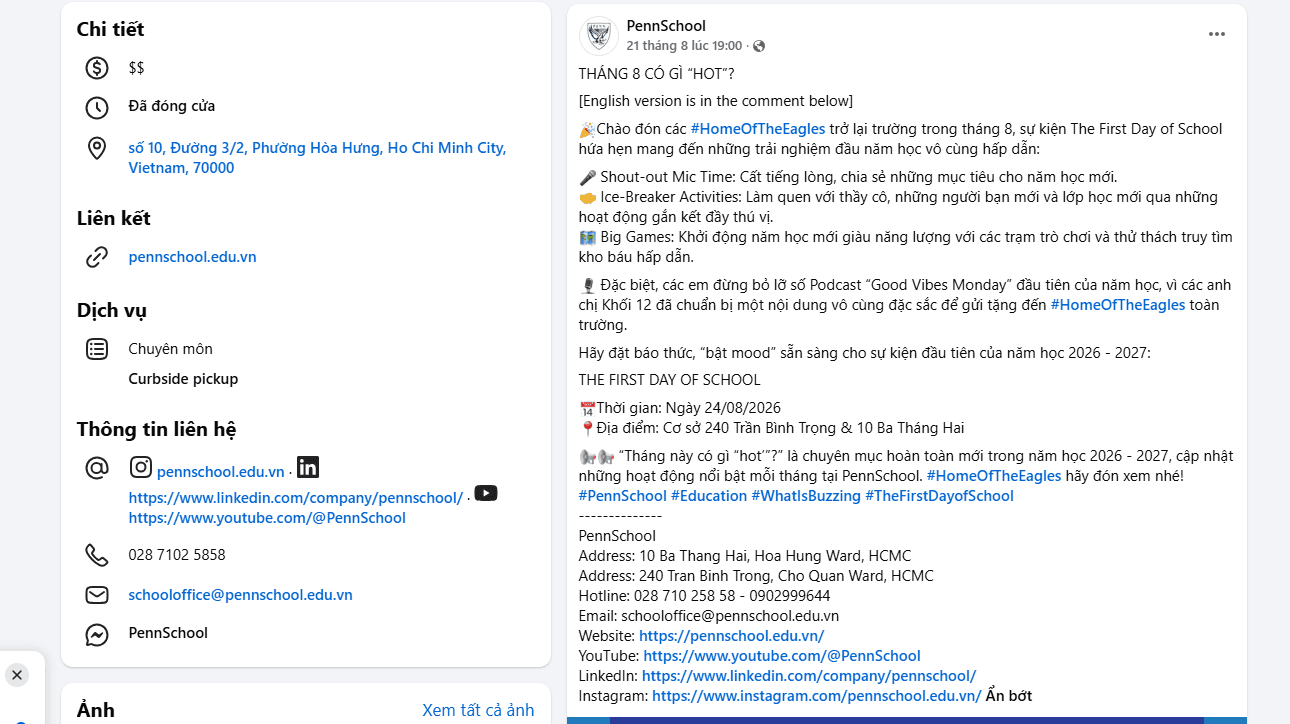The height and width of the screenshot is (724, 1290).
Task: Open the YouTube link in the post footer
Action: (x=782, y=656)
